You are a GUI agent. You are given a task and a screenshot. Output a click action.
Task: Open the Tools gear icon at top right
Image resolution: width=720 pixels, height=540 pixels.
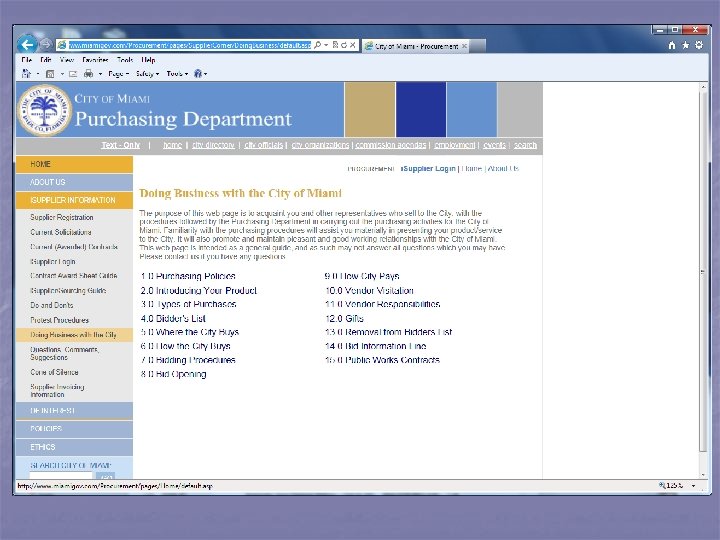click(699, 45)
